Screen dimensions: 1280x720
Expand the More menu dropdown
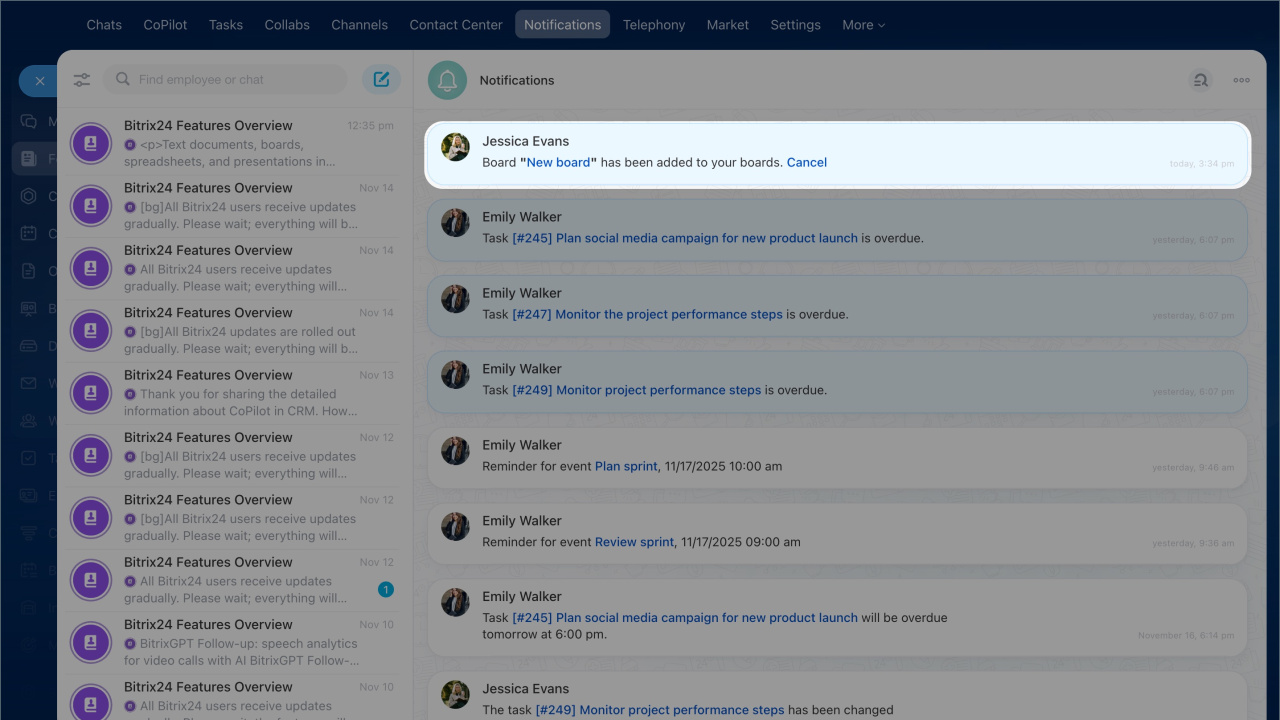coord(863,25)
